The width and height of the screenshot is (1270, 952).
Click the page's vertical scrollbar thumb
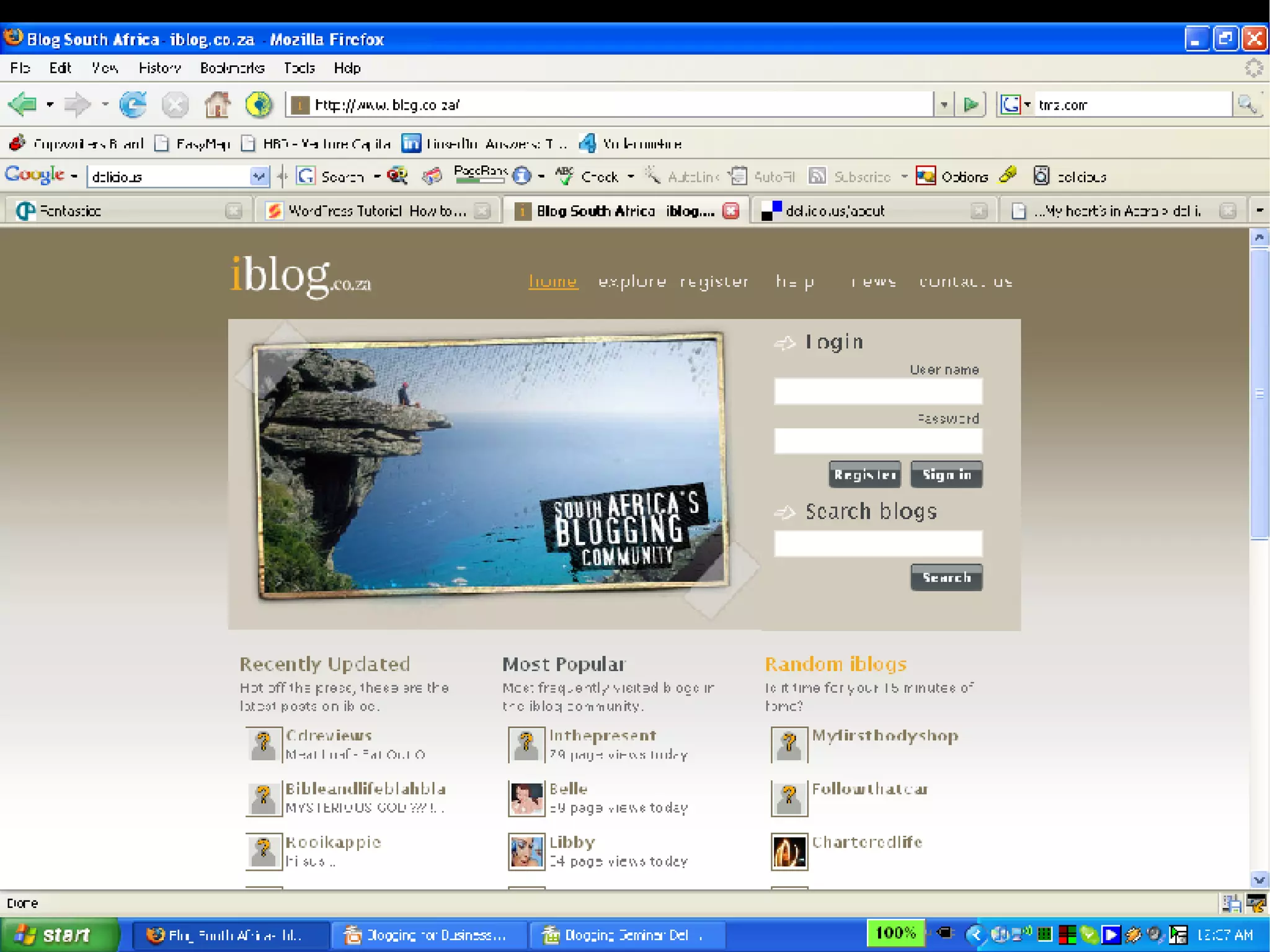click(1259, 394)
